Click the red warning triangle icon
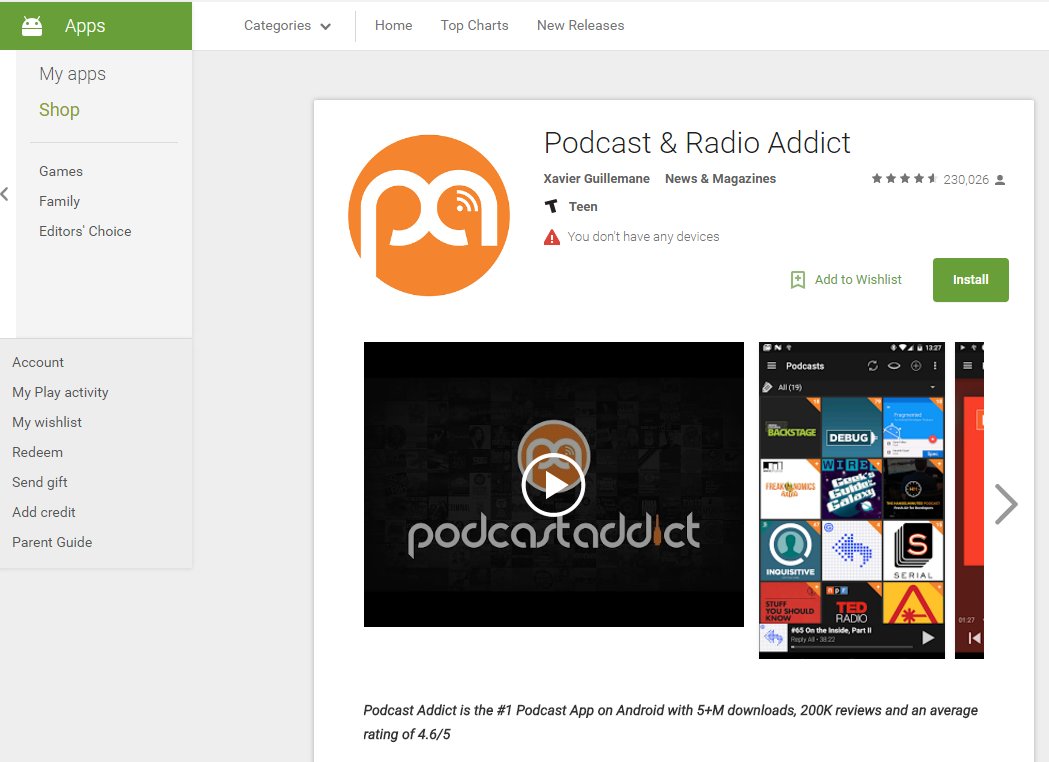This screenshot has height=762, width=1049. coord(552,237)
